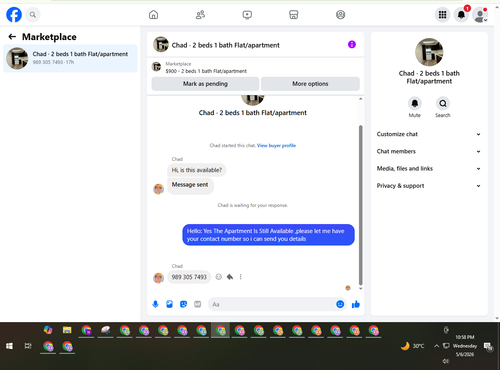Click the chat vertical scrollbar thumb

[360, 205]
